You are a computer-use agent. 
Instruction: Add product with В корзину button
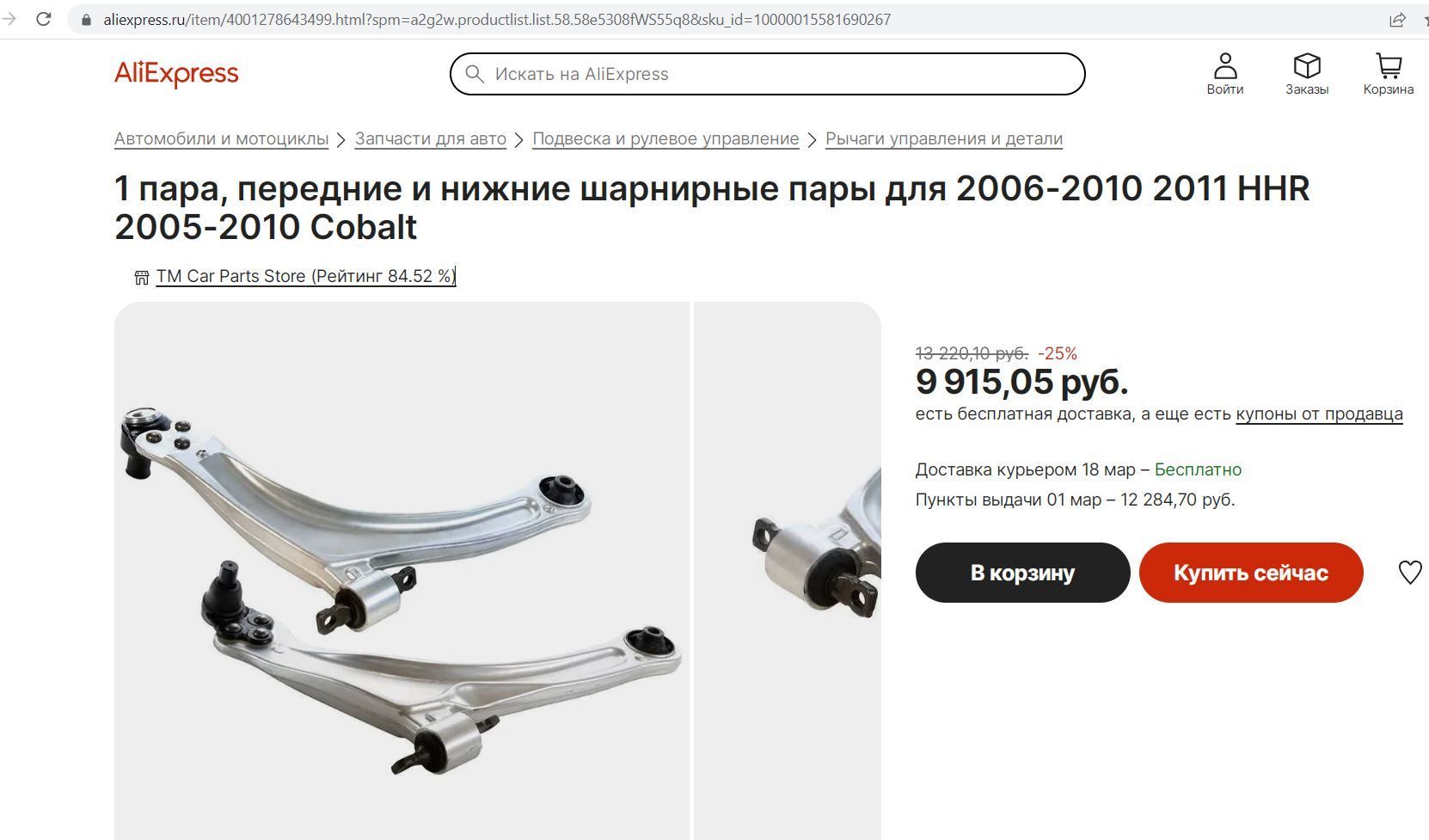pyautogui.click(x=1022, y=573)
